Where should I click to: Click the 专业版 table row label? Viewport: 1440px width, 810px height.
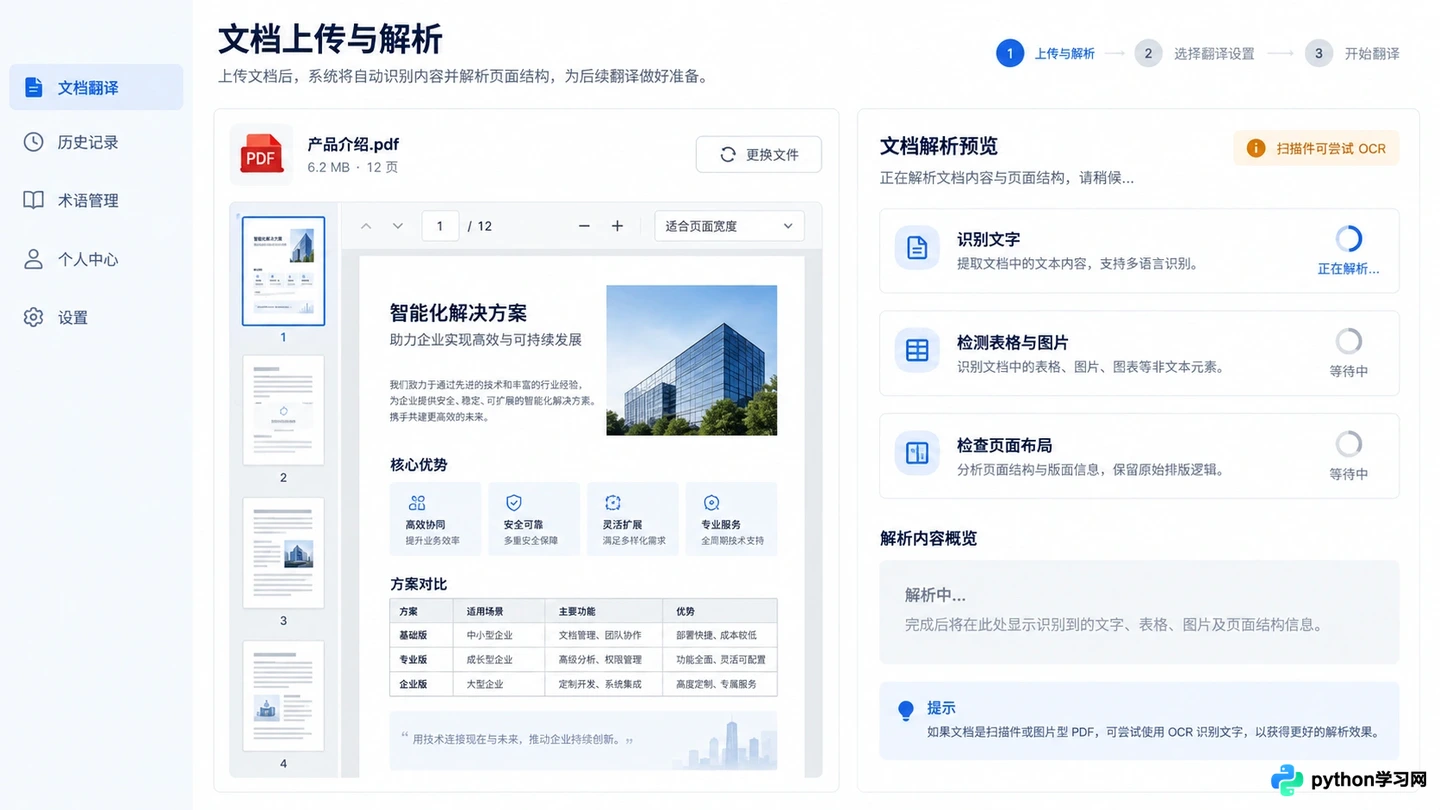(x=413, y=659)
